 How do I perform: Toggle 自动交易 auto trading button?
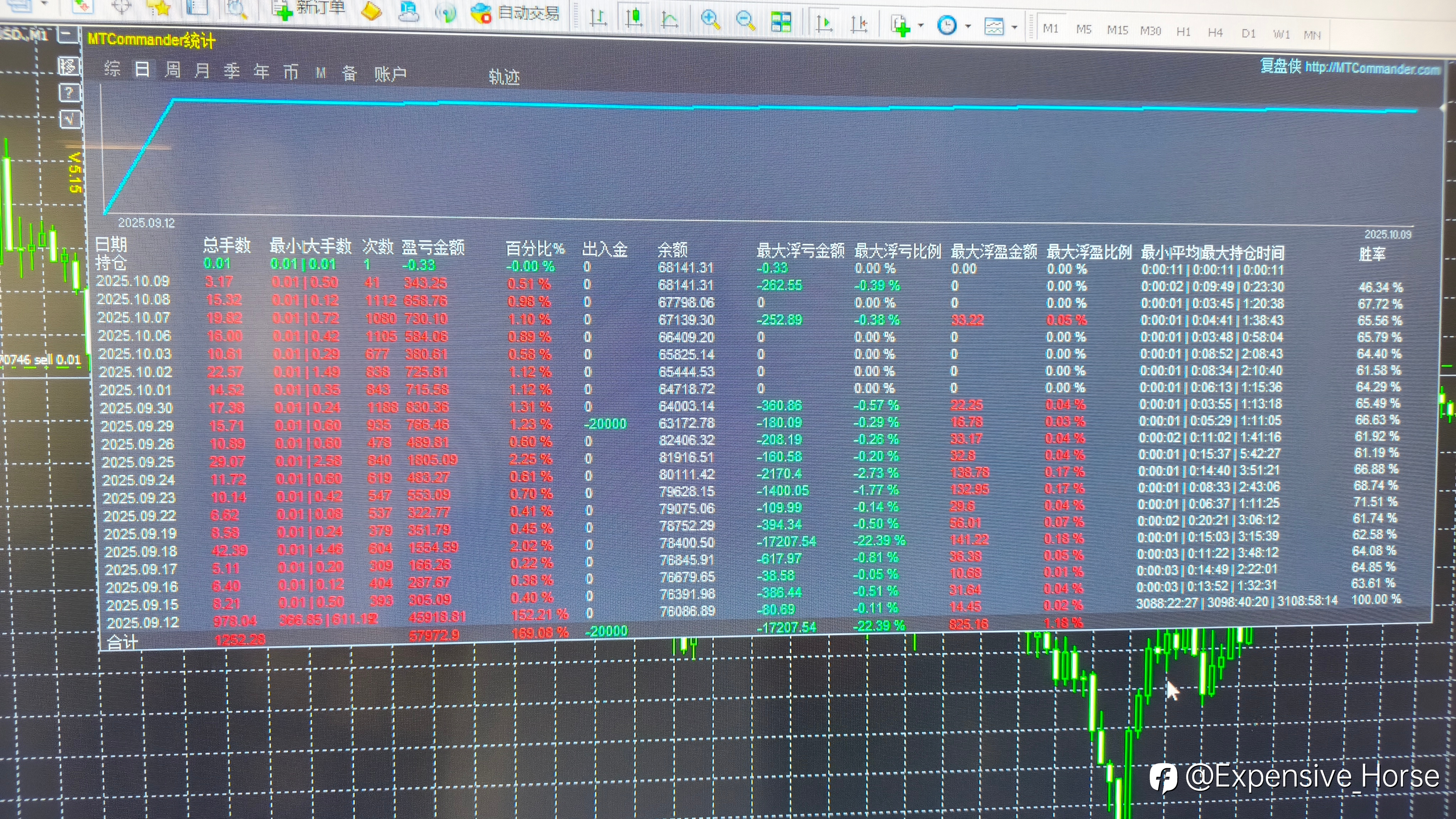pyautogui.click(x=515, y=13)
